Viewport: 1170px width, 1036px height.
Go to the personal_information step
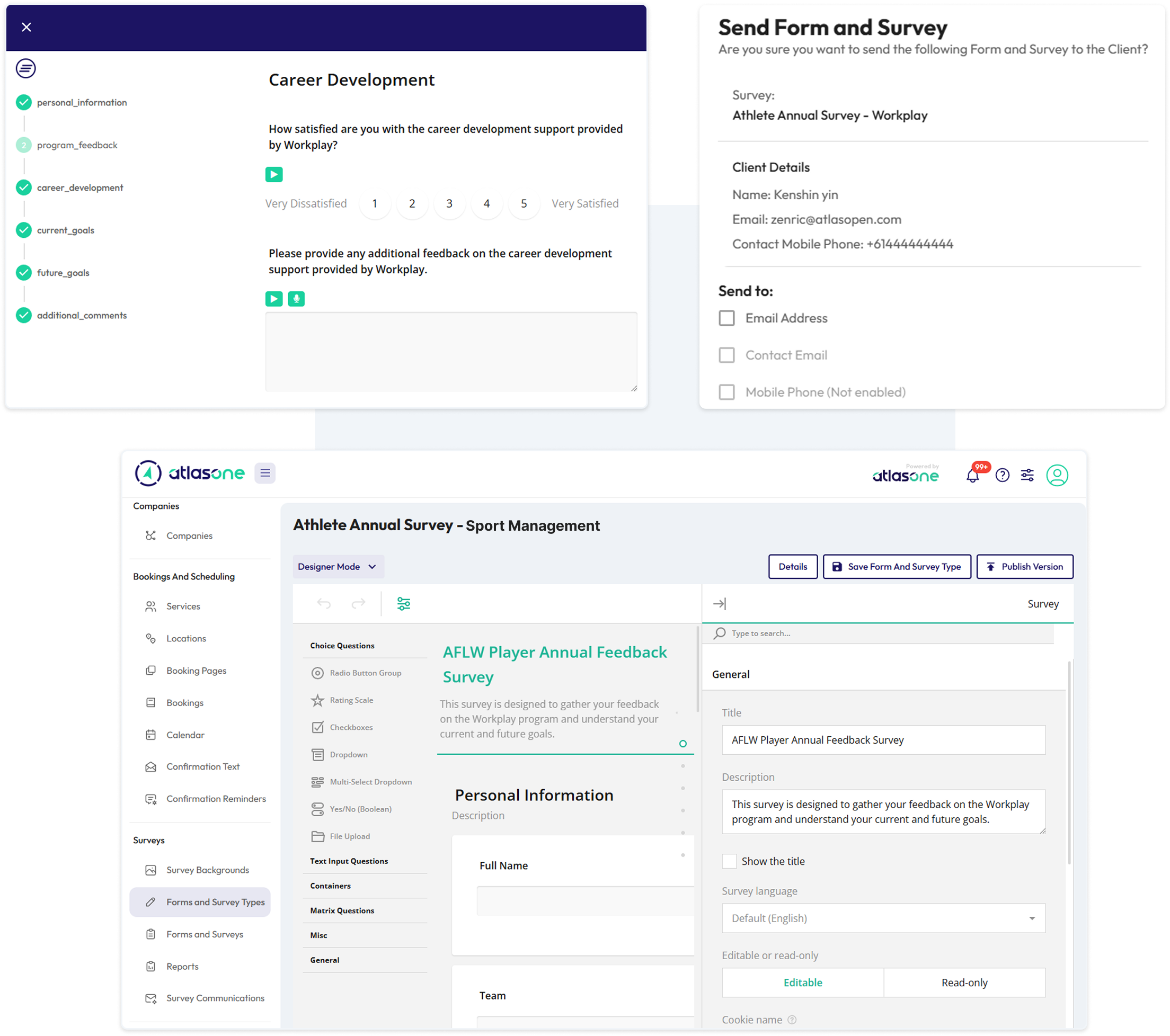72,102
